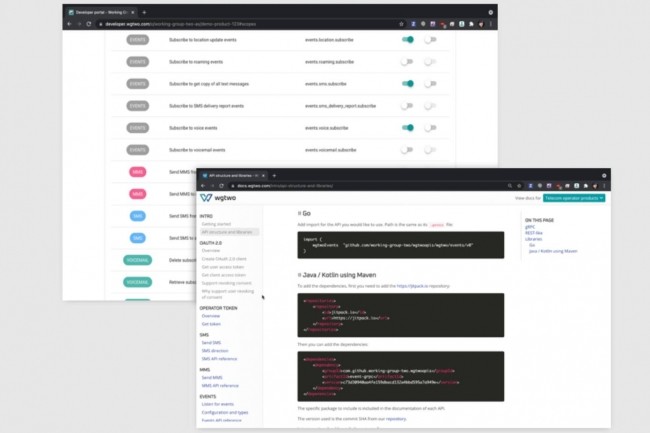Turn off the voice events subscribe toggle

(408, 128)
